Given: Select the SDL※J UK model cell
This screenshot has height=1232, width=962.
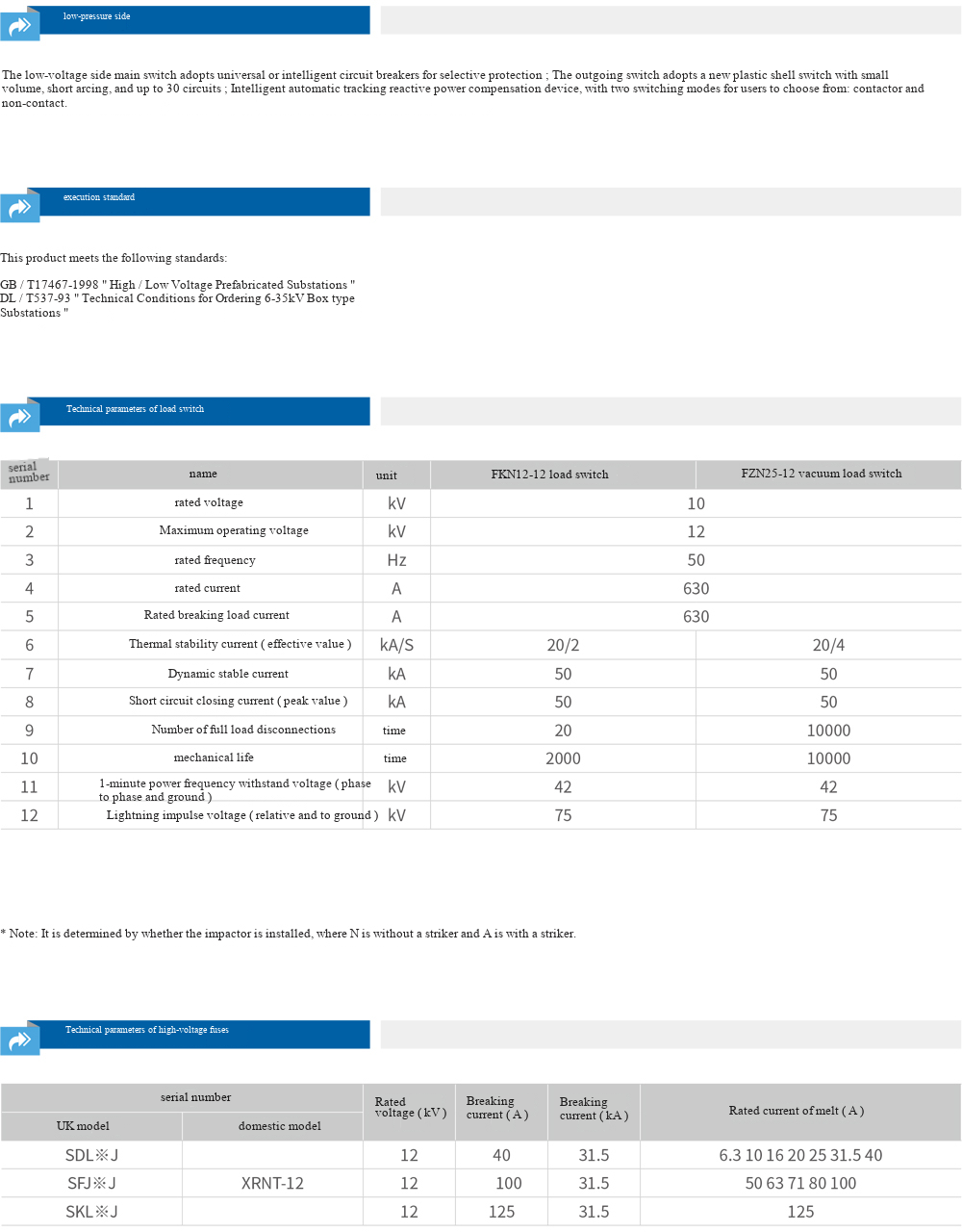Looking at the screenshot, I should [91, 1155].
